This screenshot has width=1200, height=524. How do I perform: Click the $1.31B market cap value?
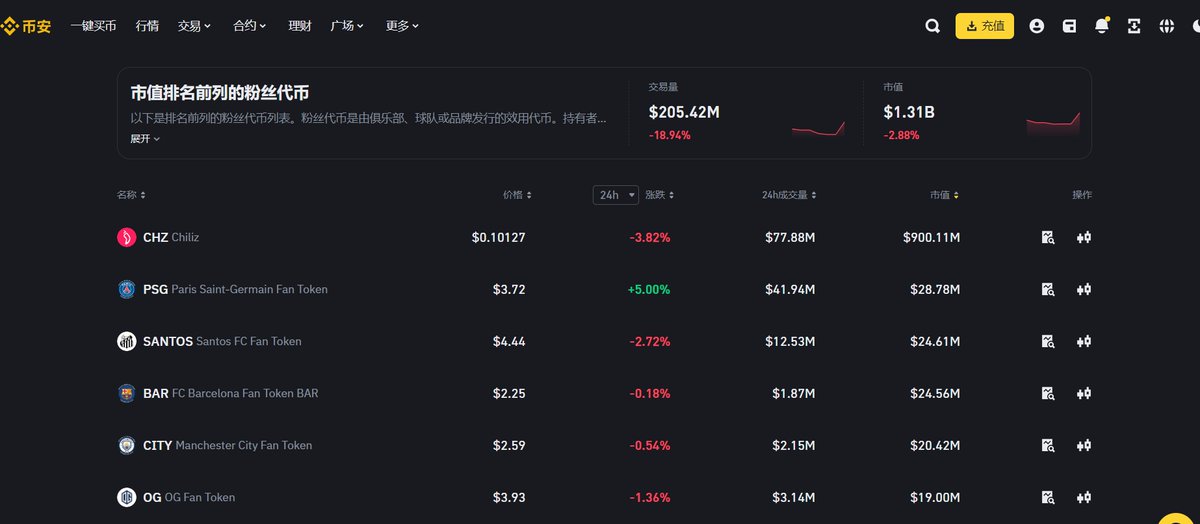909,112
